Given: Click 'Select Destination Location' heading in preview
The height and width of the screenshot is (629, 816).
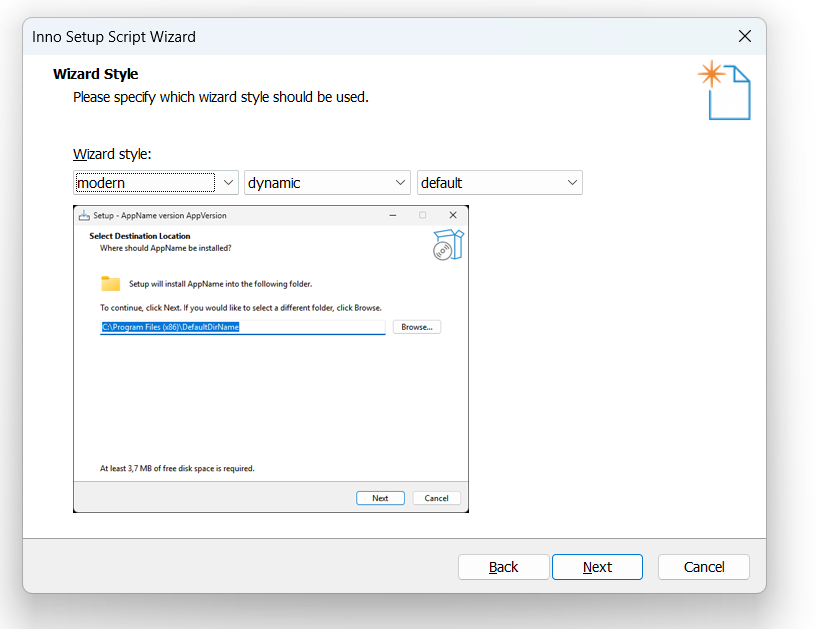Looking at the screenshot, I should tap(139, 236).
